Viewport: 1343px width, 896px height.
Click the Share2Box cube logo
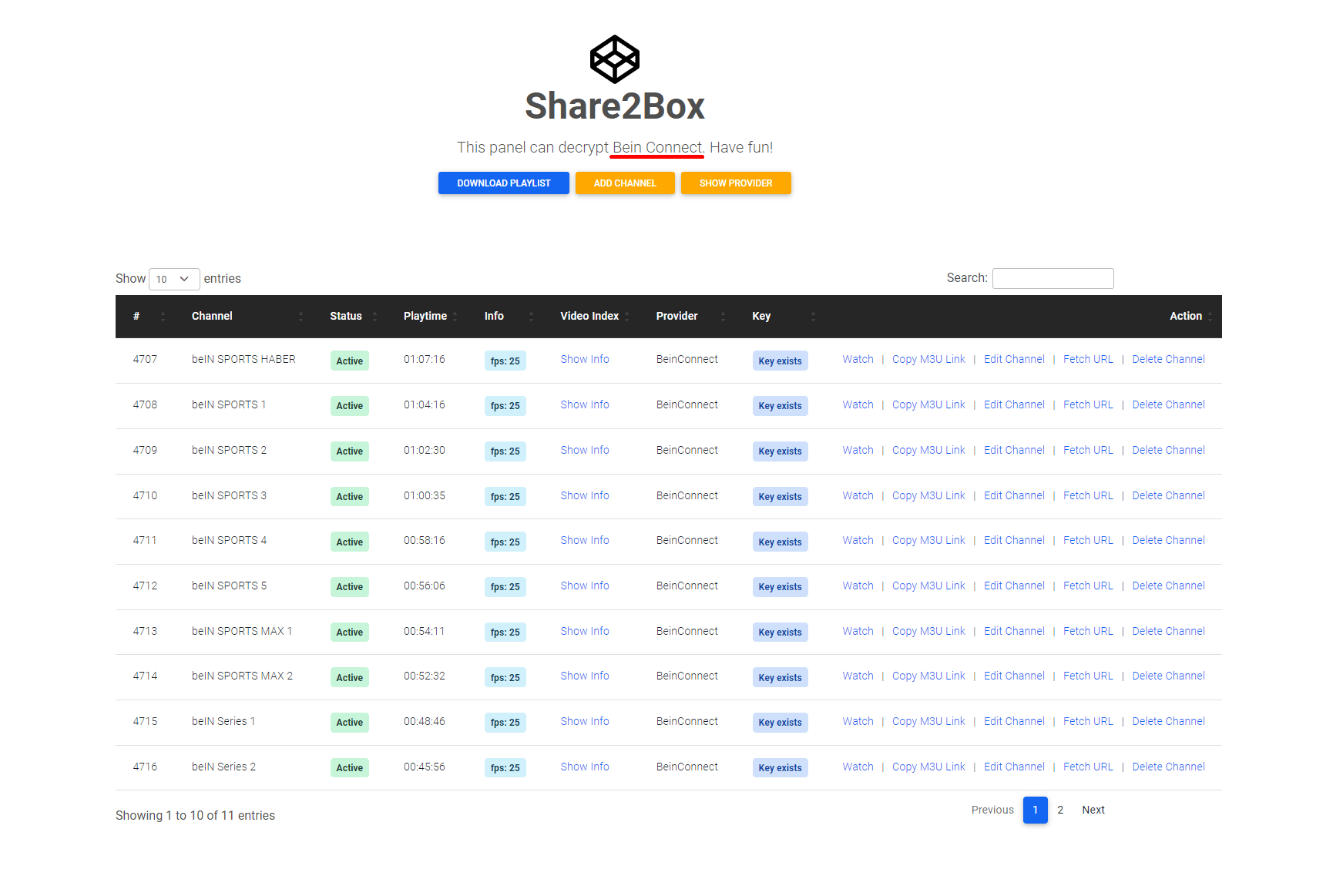pos(614,59)
